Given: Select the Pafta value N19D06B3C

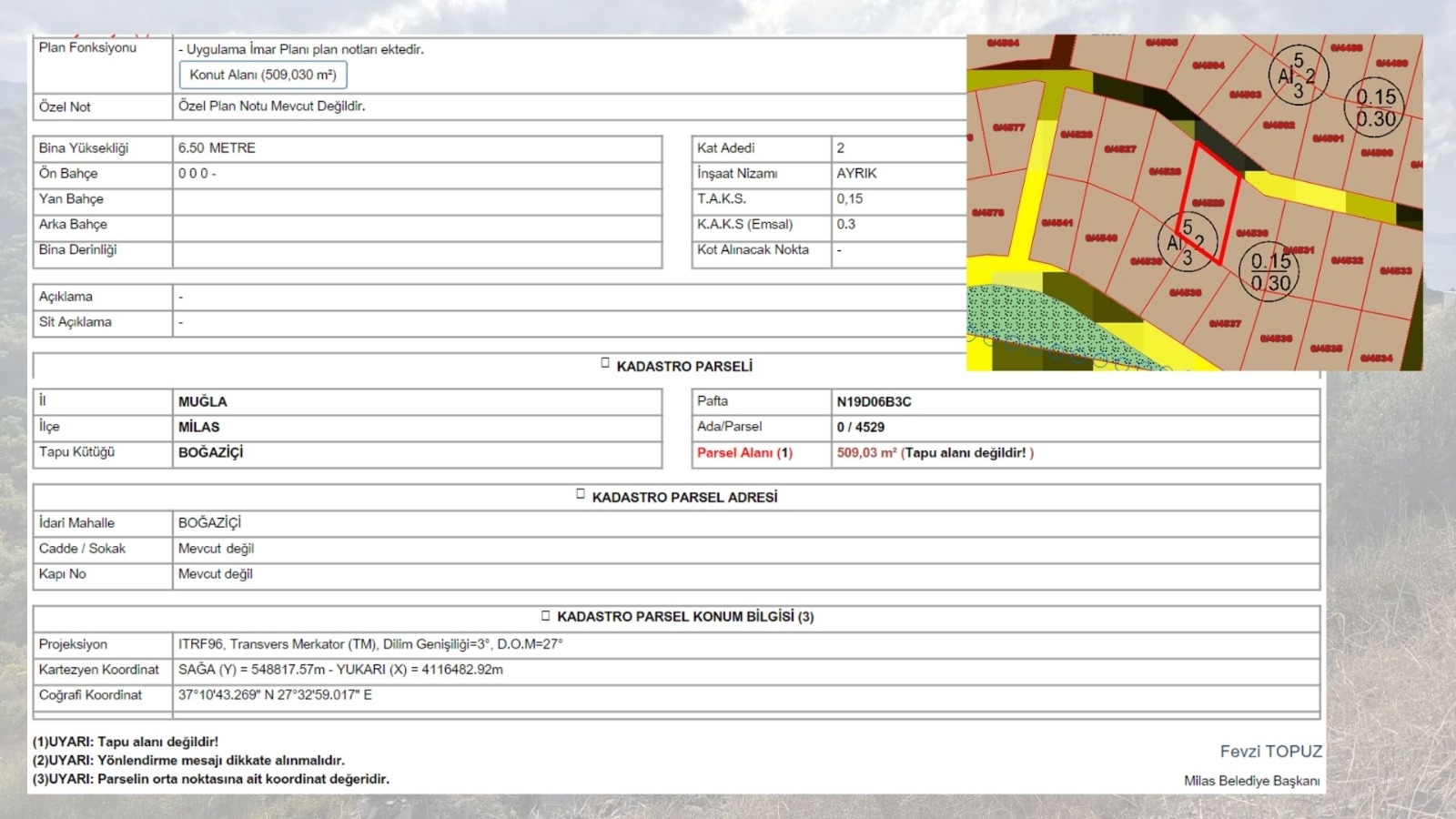Looking at the screenshot, I should 874,401.
